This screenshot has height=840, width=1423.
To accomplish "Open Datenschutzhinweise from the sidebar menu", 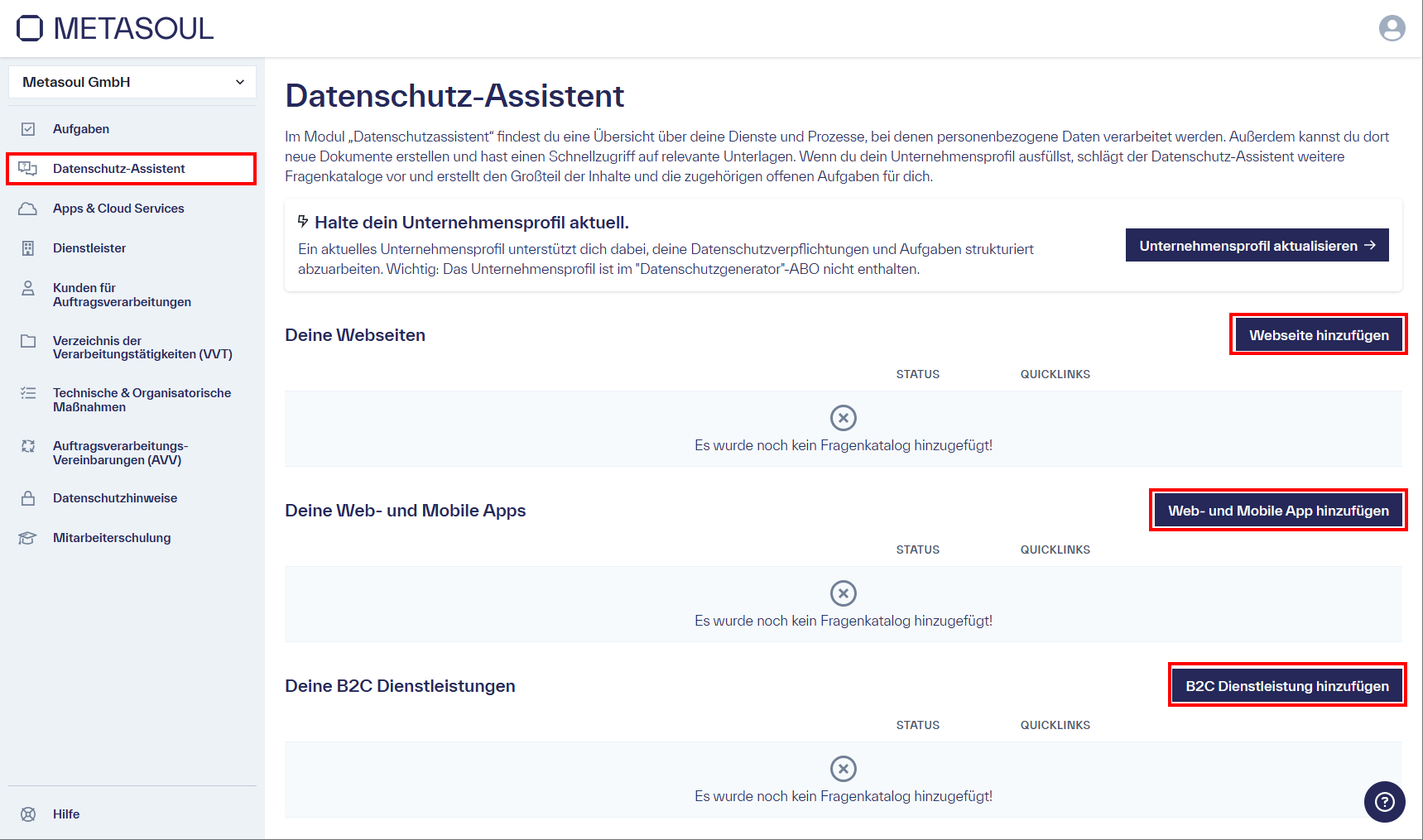I will click(114, 497).
